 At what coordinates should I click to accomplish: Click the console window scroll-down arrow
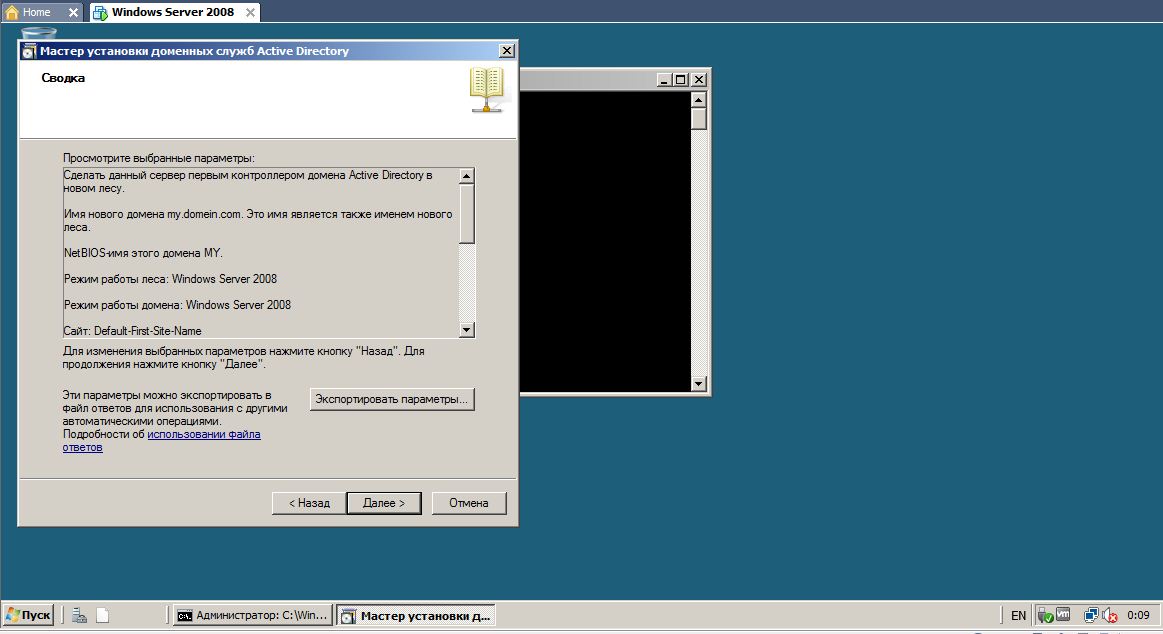pyautogui.click(x=698, y=383)
